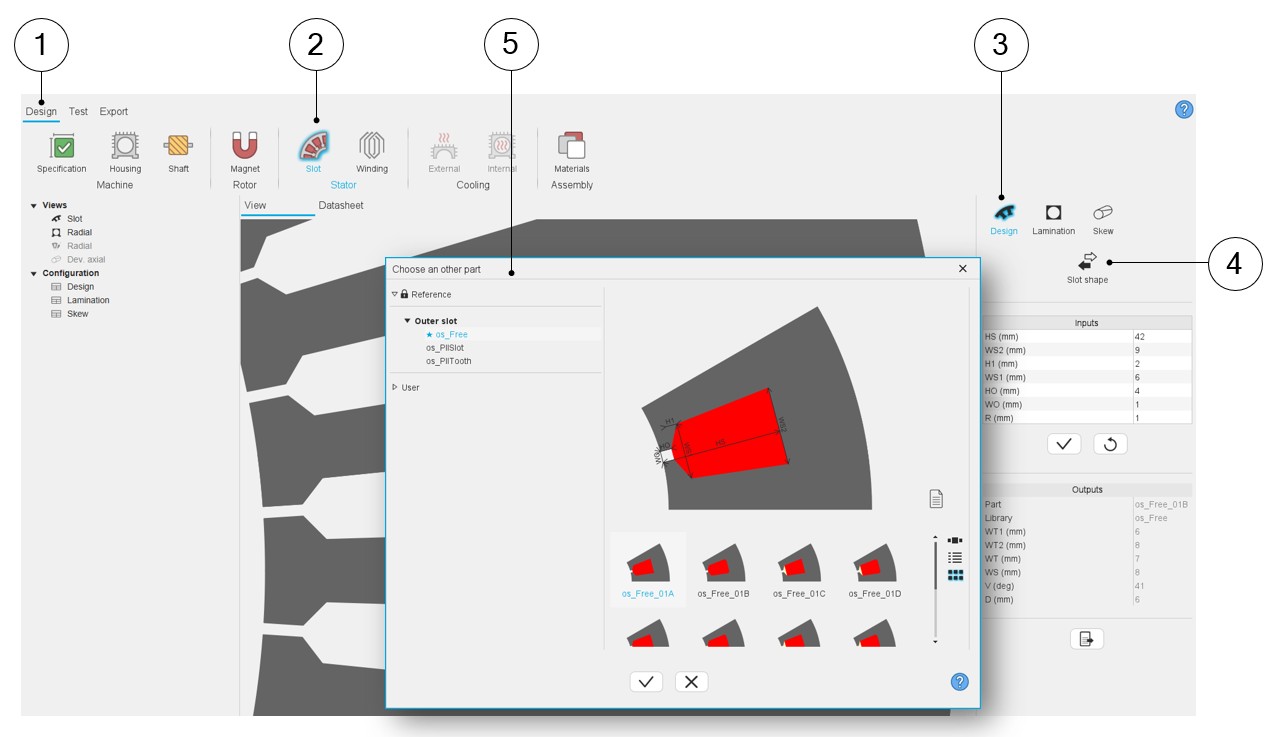Switch dialog to grid thumbnails view icon
This screenshot has width=1271, height=737.
[x=955, y=575]
